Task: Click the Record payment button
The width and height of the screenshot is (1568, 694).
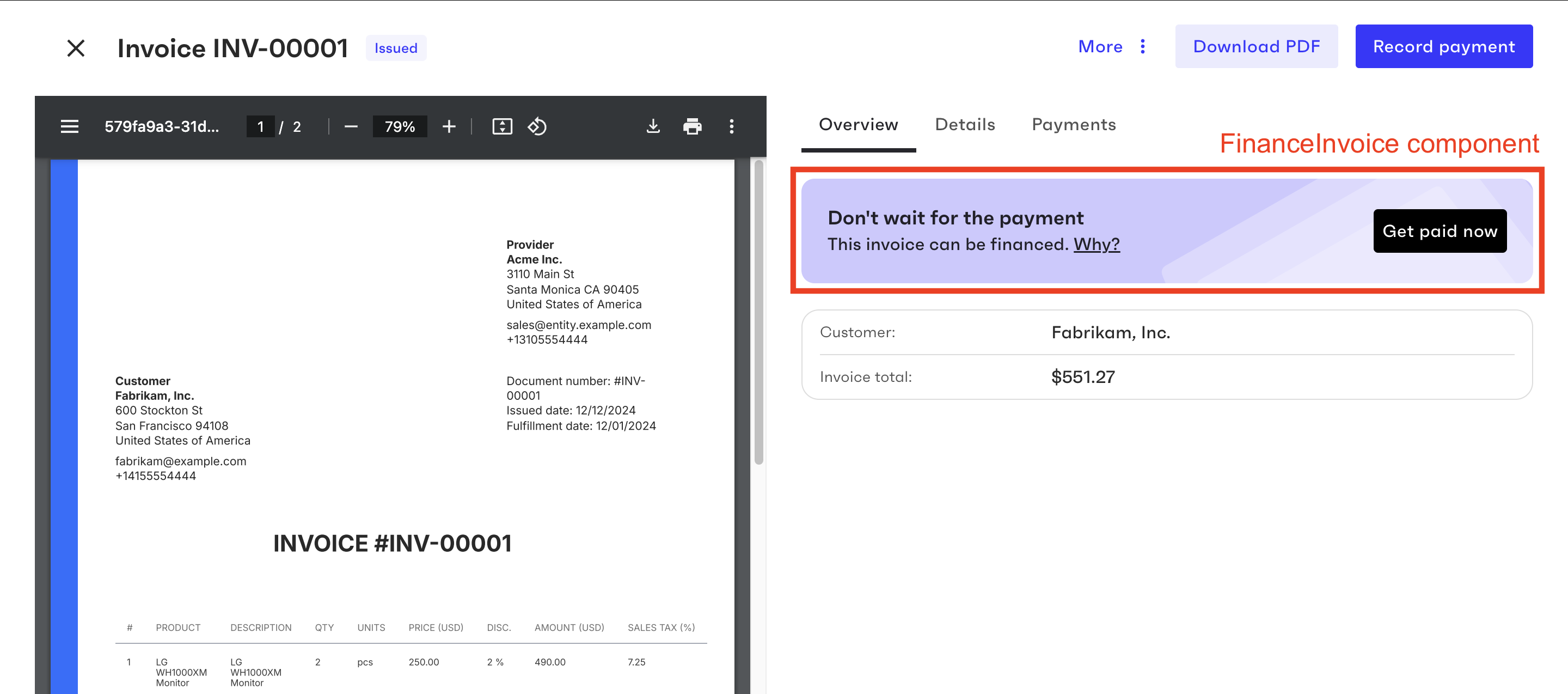Action: 1443,46
